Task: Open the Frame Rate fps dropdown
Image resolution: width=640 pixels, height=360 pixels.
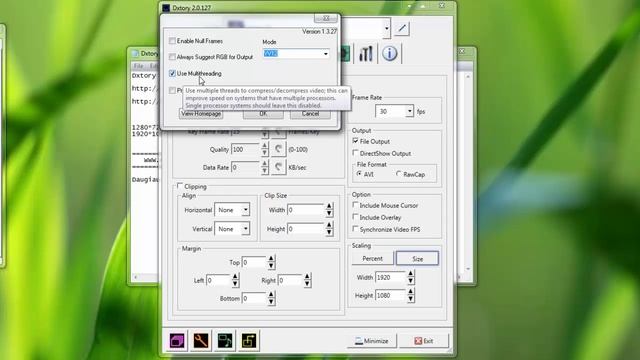Action: pyautogui.click(x=409, y=111)
